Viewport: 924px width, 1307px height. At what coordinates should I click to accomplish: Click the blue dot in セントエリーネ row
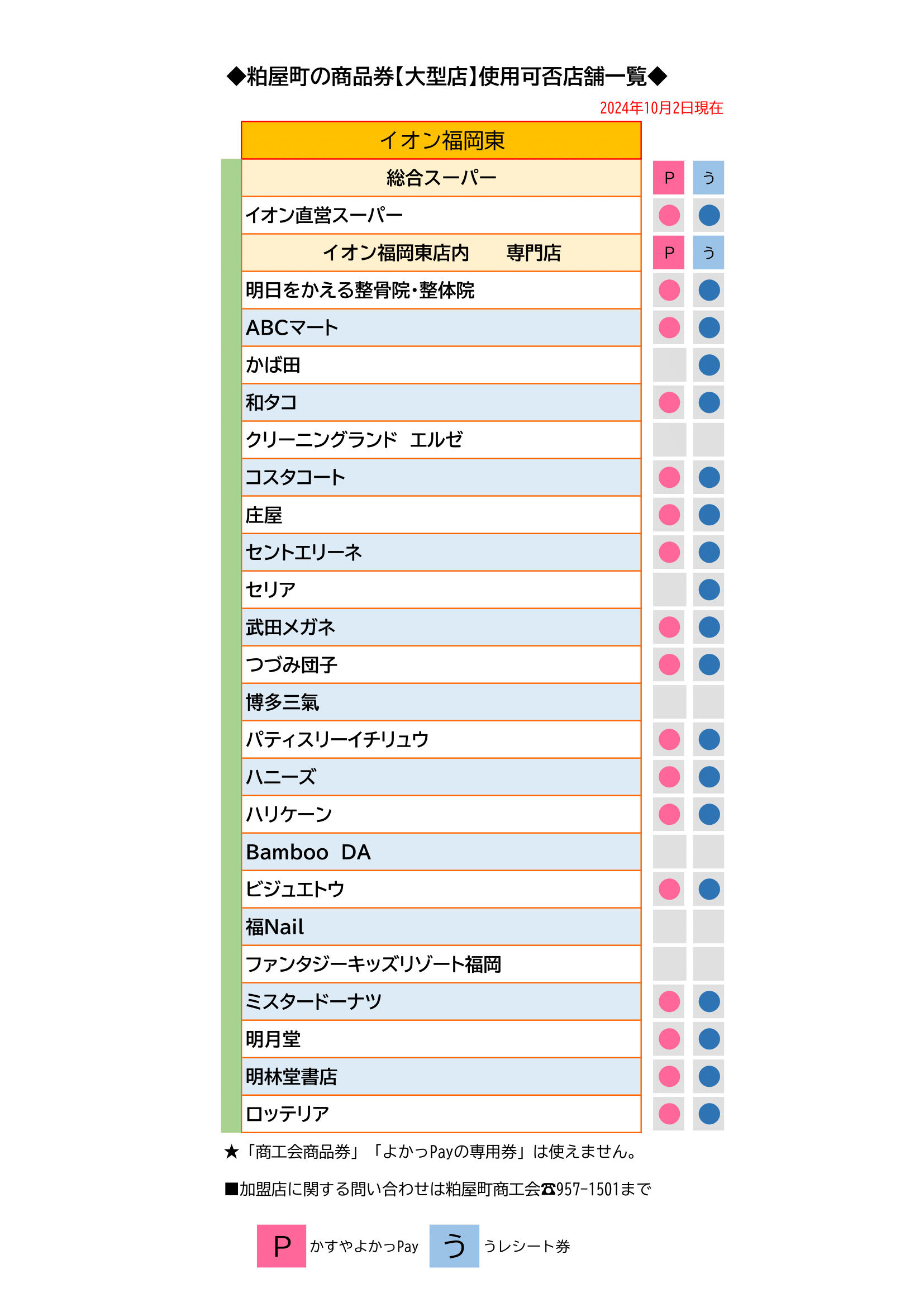click(709, 552)
